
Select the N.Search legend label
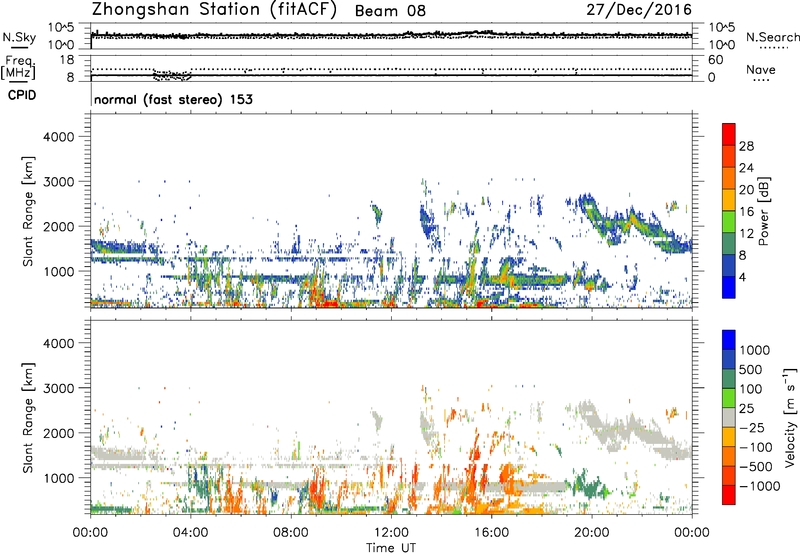click(x=772, y=37)
